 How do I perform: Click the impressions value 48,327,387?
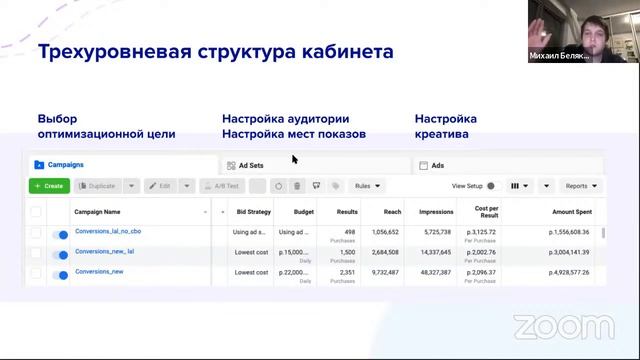click(436, 272)
